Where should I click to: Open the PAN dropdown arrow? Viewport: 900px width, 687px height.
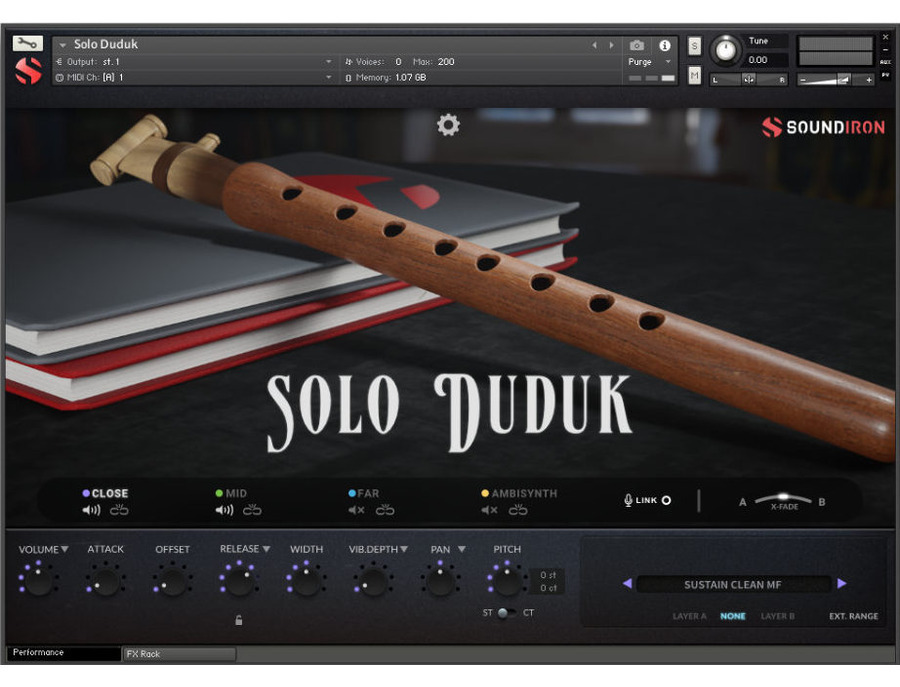(x=461, y=549)
